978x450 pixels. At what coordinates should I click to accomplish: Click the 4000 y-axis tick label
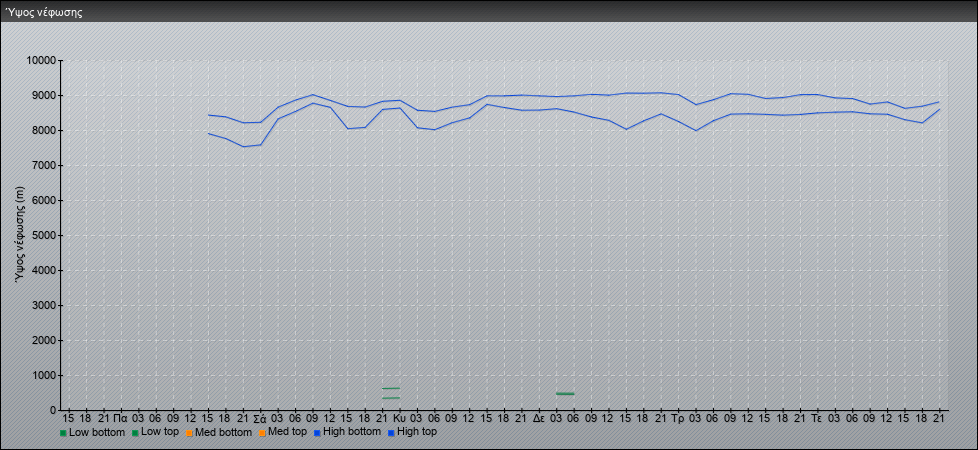pyautogui.click(x=44, y=270)
